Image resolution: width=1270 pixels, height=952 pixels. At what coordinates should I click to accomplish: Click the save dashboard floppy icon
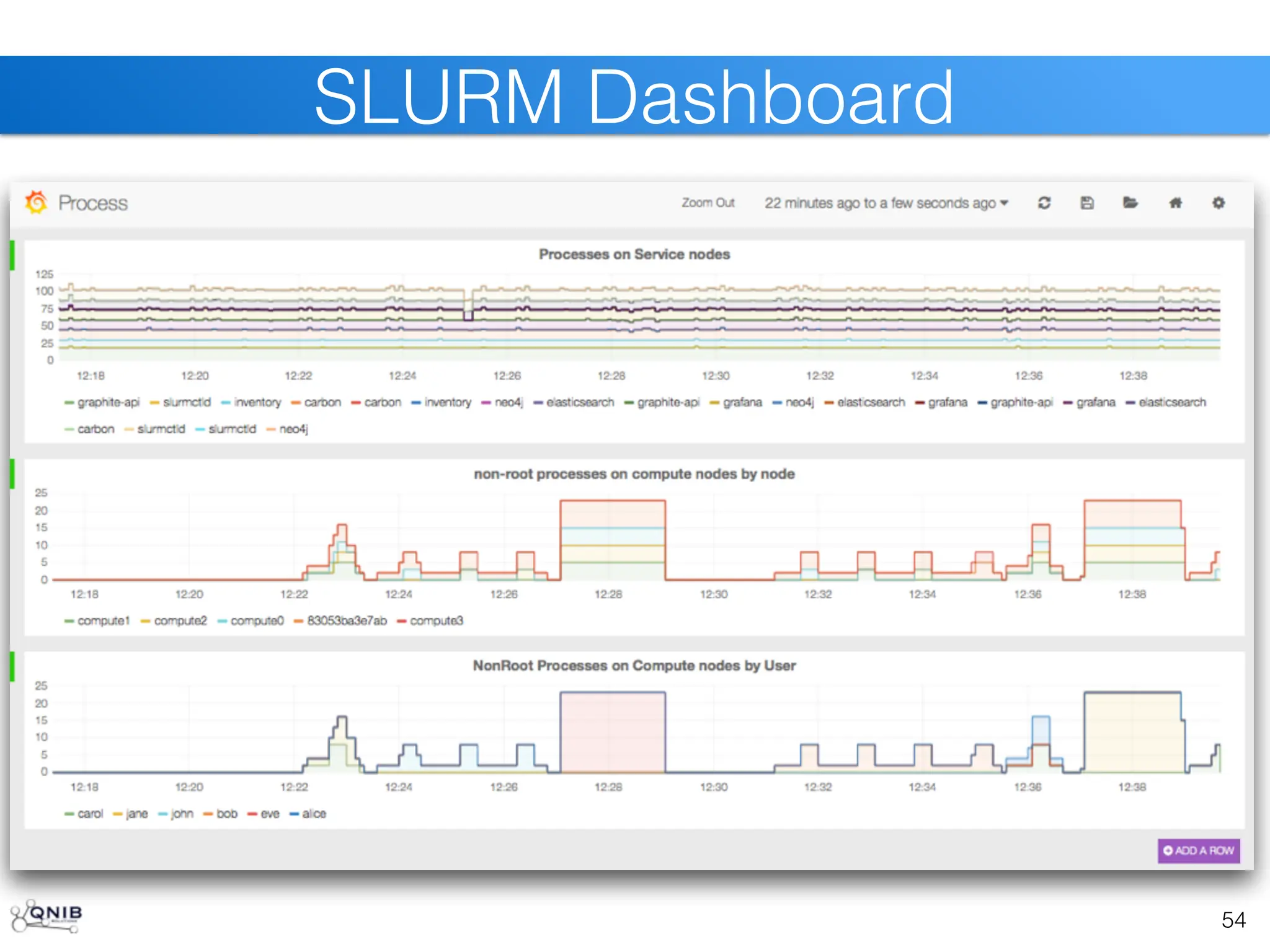pyautogui.click(x=1087, y=203)
